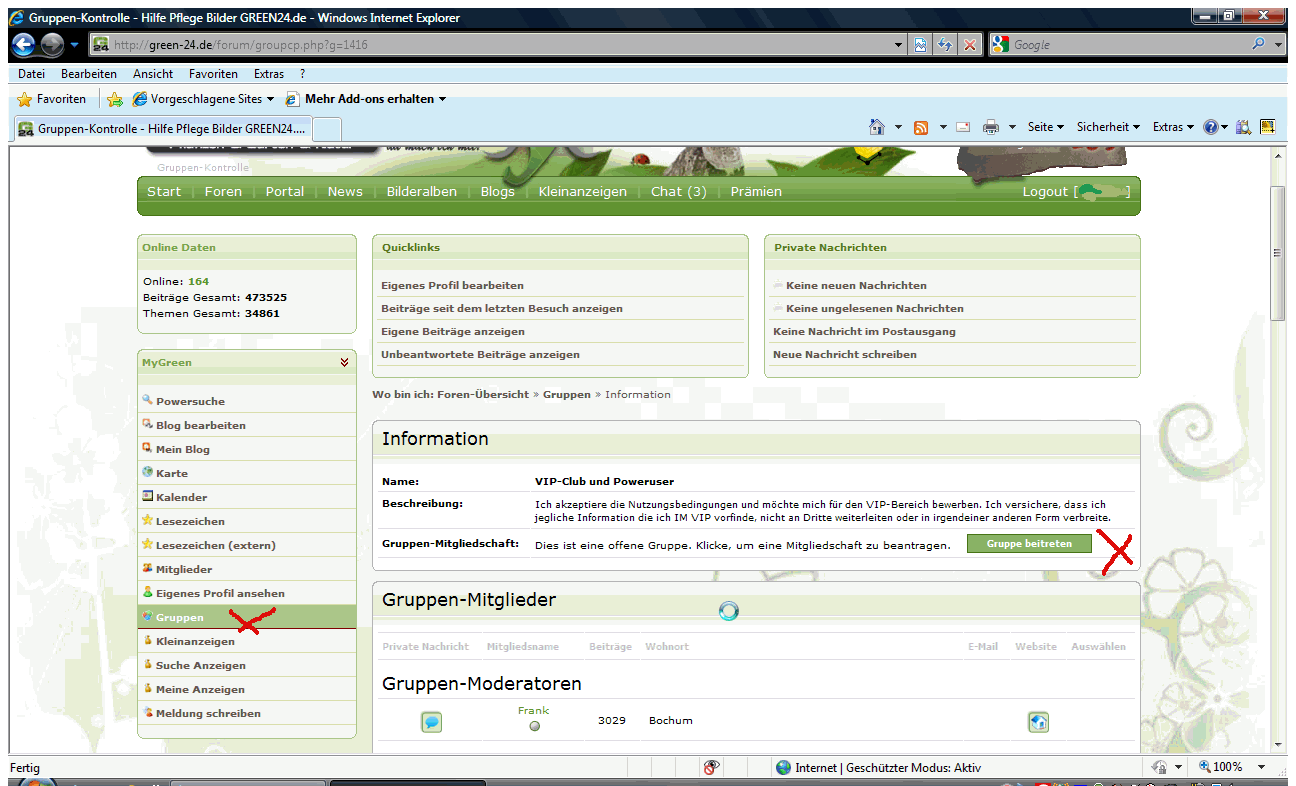This screenshot has width=1296, height=786.
Task: Click the Gruppe beitreten button
Action: pos(1029,544)
